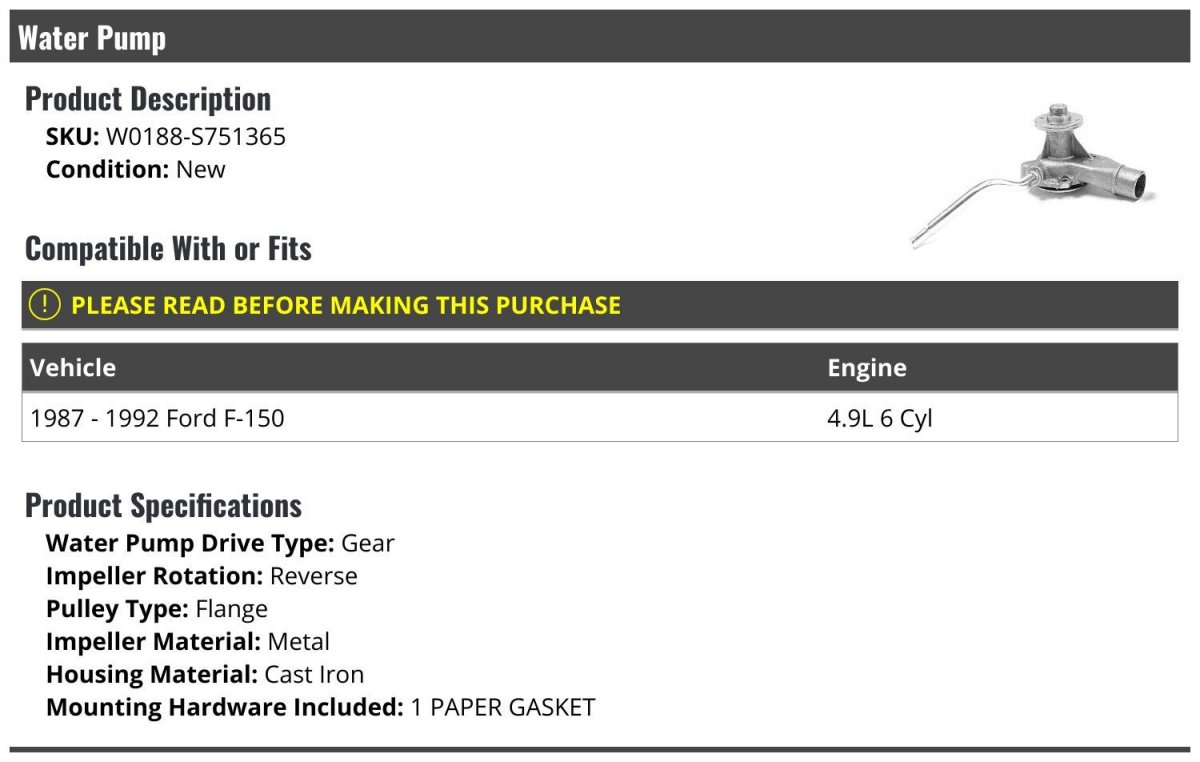Click the SKU W0188-S751365 text

point(166,137)
